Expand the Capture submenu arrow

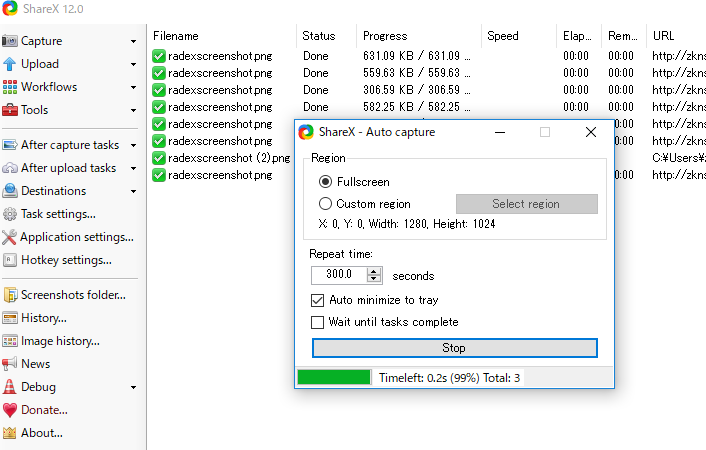pyautogui.click(x=133, y=41)
